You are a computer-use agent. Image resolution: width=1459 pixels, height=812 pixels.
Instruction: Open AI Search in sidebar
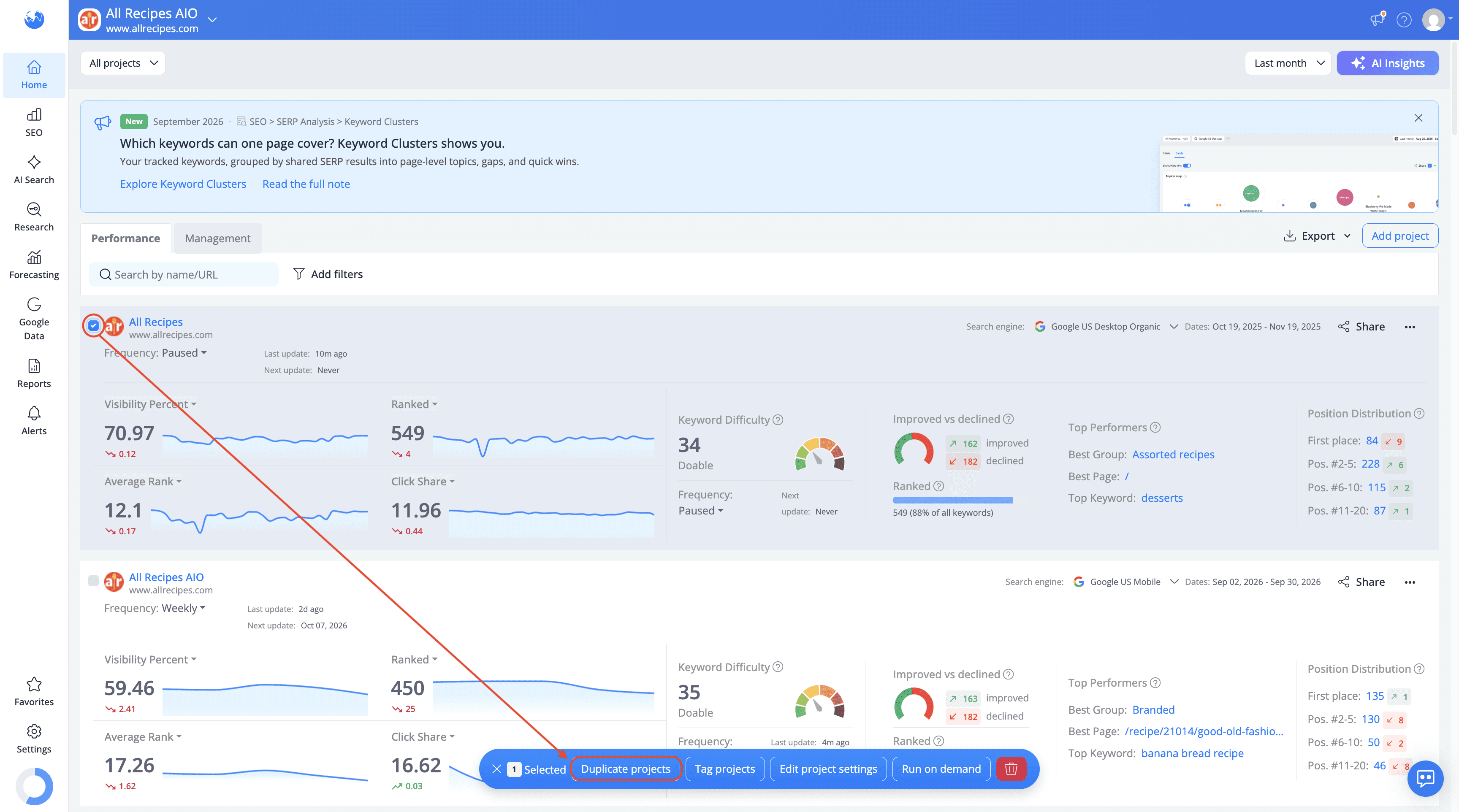tap(34, 170)
